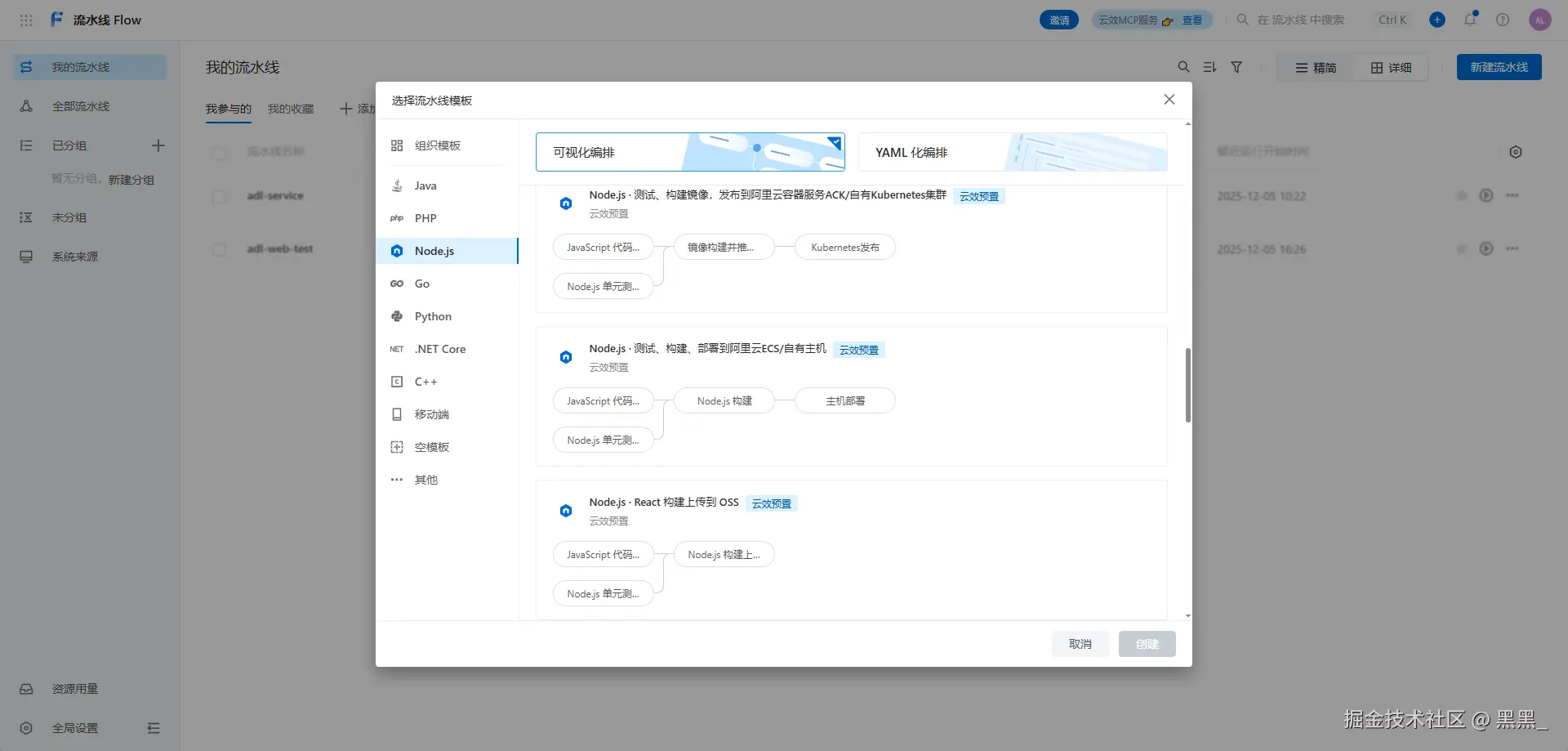Image resolution: width=1568 pixels, height=751 pixels.
Task: Switch to 详细 detailed view
Action: coord(1391,68)
